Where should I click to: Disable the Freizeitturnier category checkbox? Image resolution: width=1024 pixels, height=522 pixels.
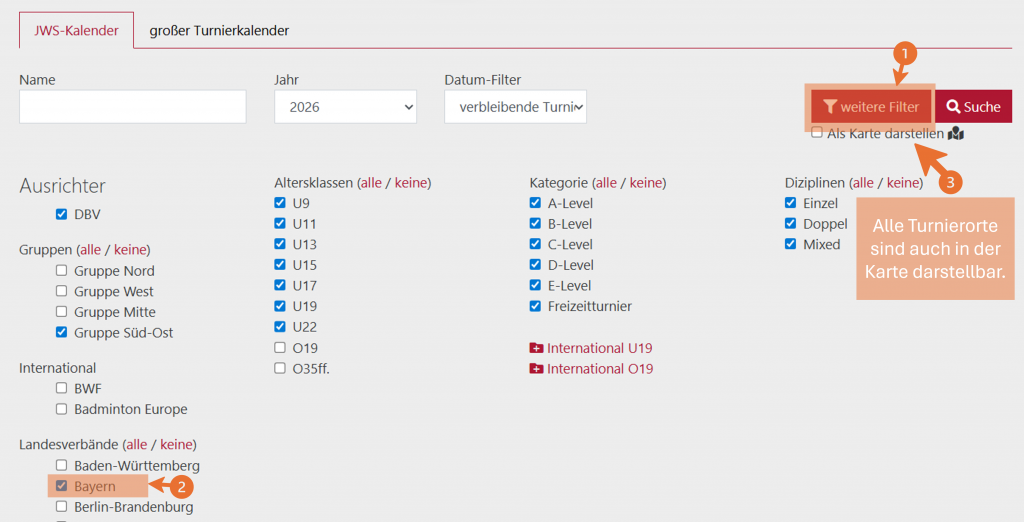click(x=535, y=306)
